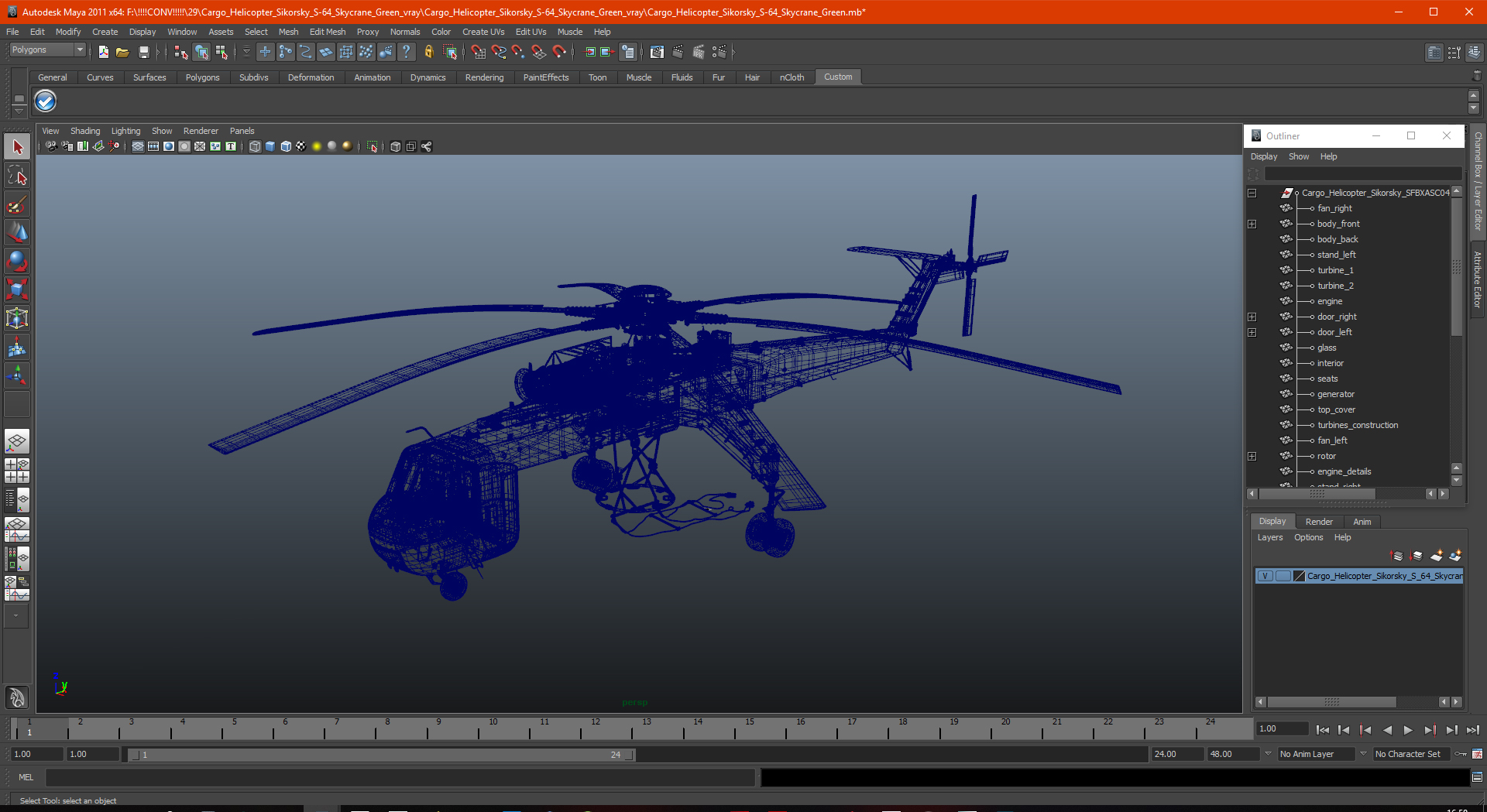This screenshot has width=1487, height=812.
Task: Open the Render View window icon
Action: [657, 52]
